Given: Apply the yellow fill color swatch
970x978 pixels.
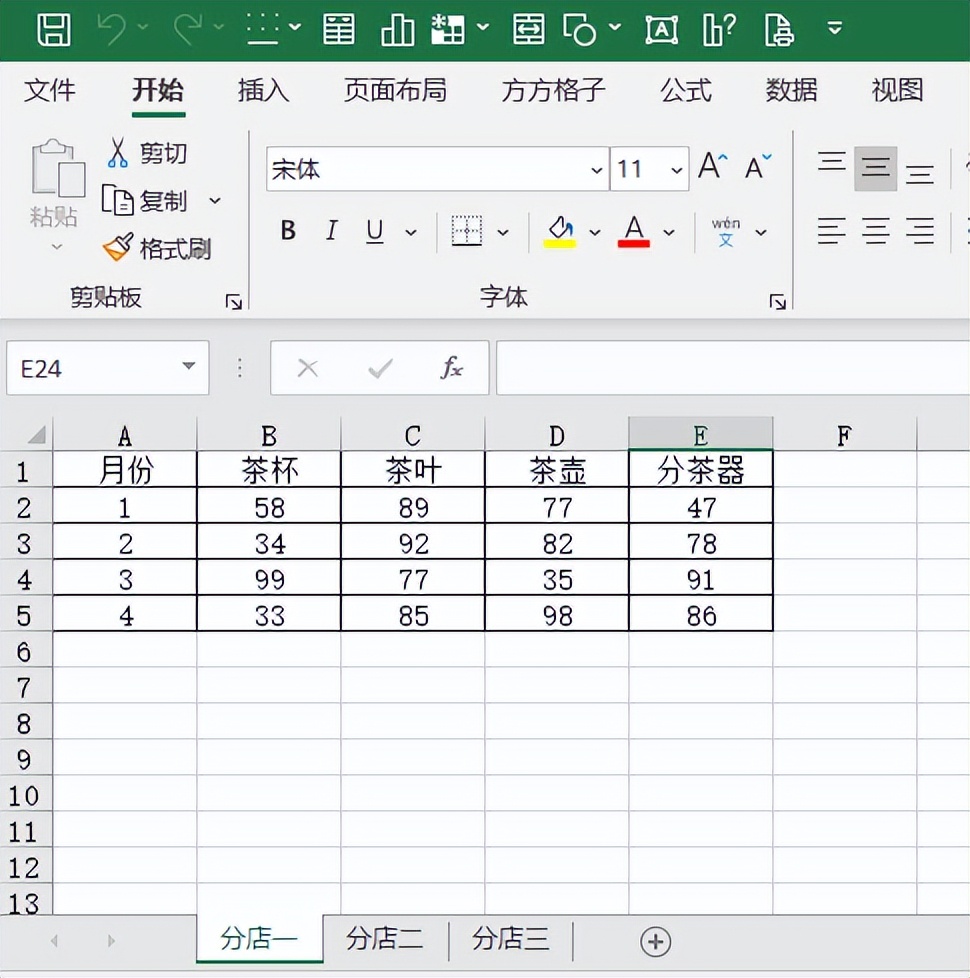Looking at the screenshot, I should (x=560, y=232).
